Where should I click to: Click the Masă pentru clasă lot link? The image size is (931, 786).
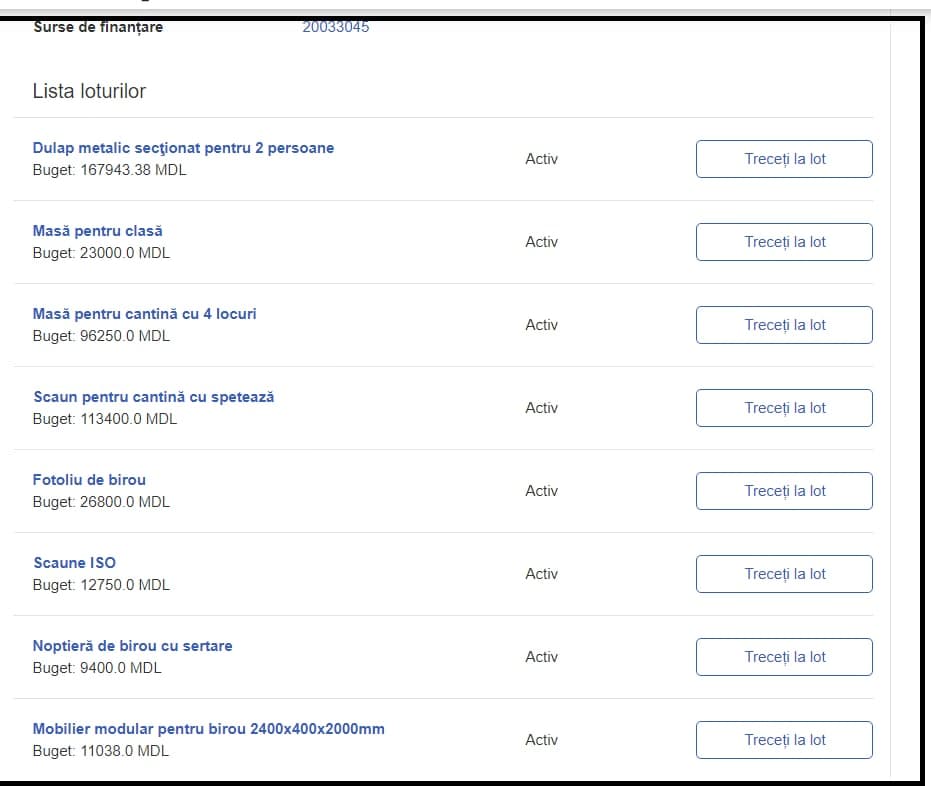97,231
